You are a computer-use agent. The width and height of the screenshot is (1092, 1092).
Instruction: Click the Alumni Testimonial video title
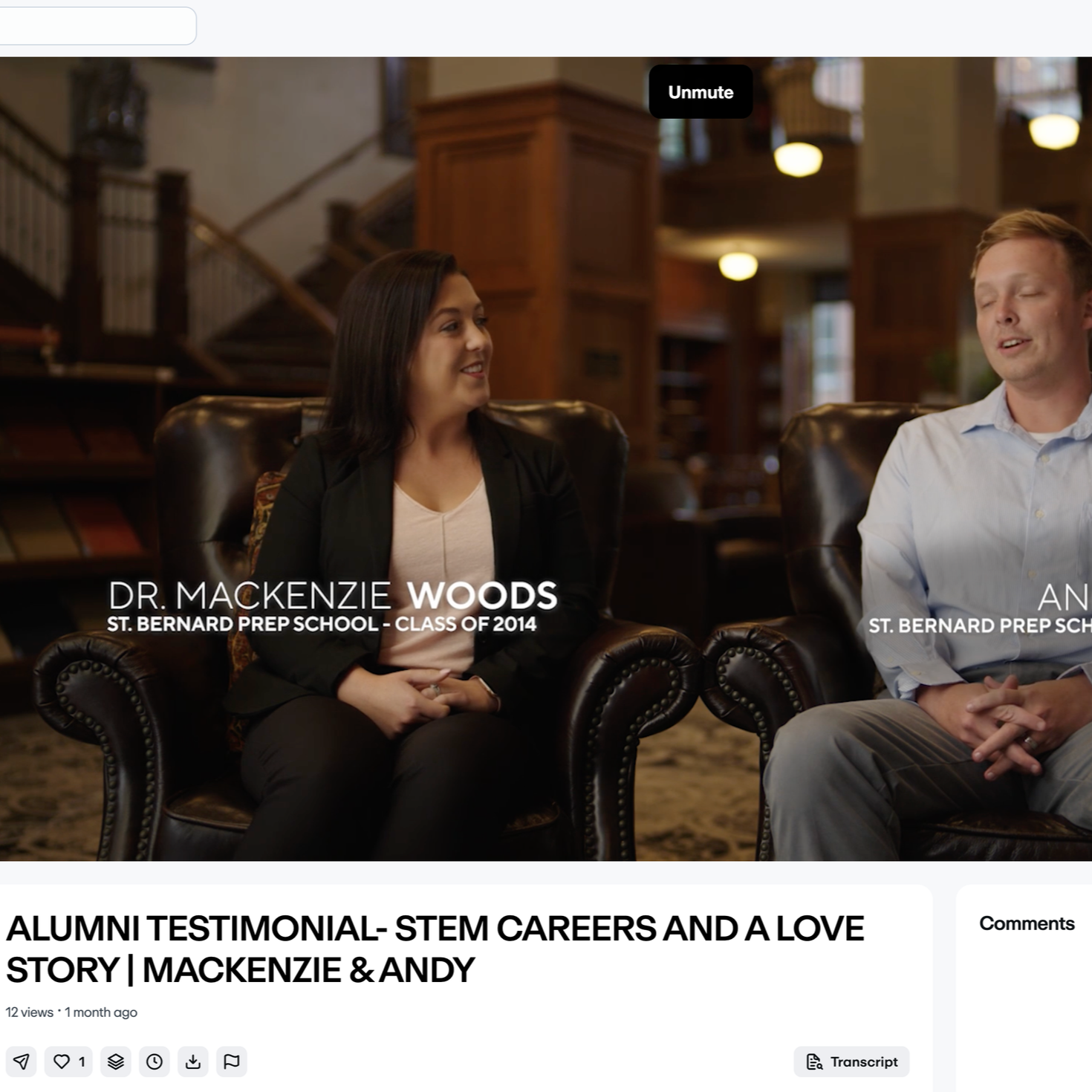tap(435, 949)
